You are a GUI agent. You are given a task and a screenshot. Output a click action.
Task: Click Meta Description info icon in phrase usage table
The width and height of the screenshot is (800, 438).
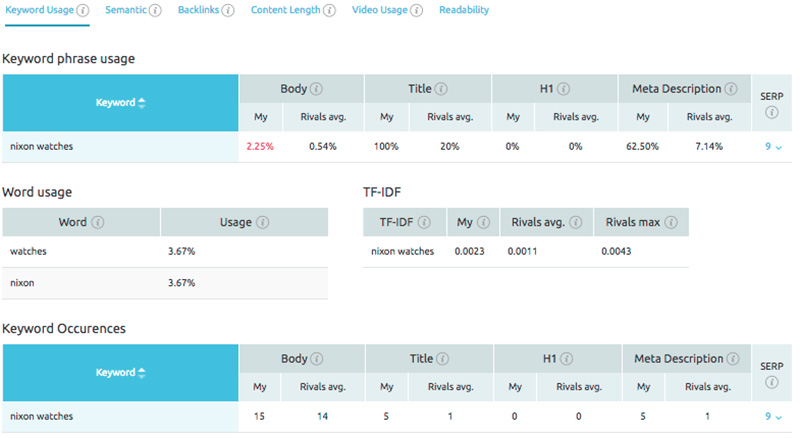(x=731, y=89)
